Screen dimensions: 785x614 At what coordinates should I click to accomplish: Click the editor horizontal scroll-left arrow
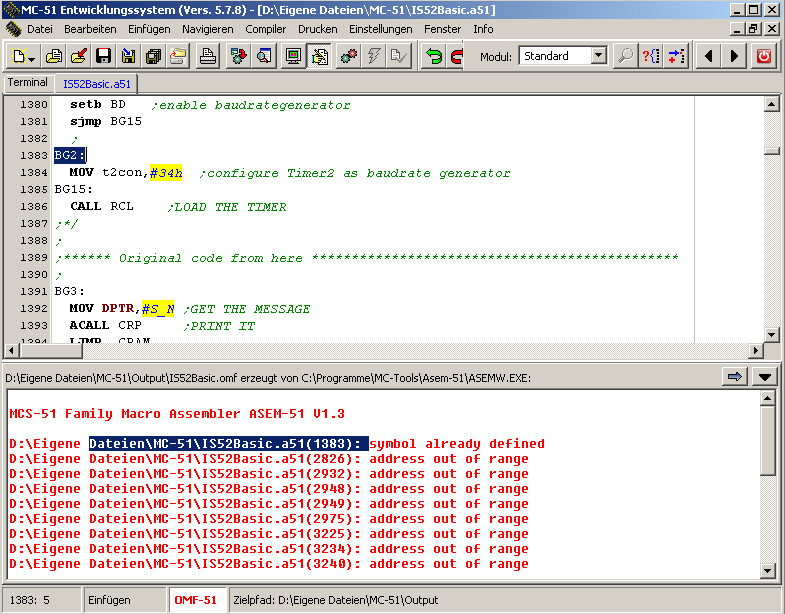[x=11, y=351]
